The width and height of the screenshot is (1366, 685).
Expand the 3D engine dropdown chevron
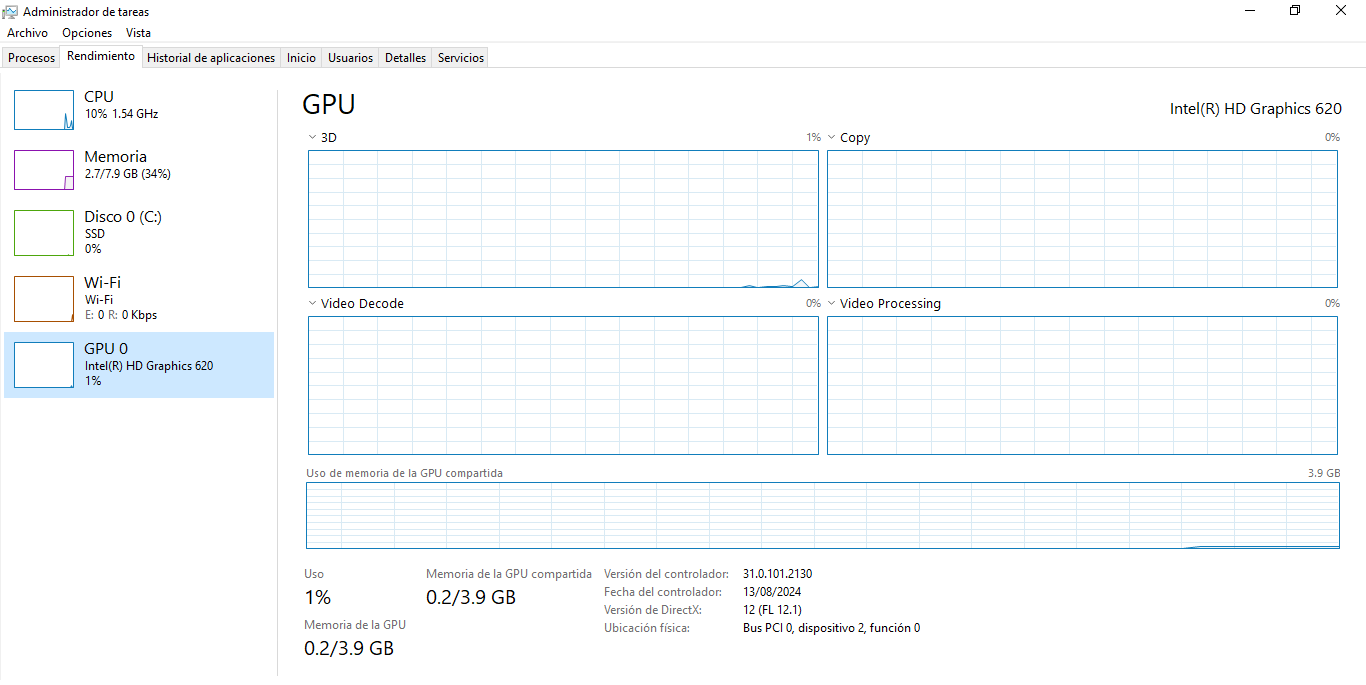[311, 138]
